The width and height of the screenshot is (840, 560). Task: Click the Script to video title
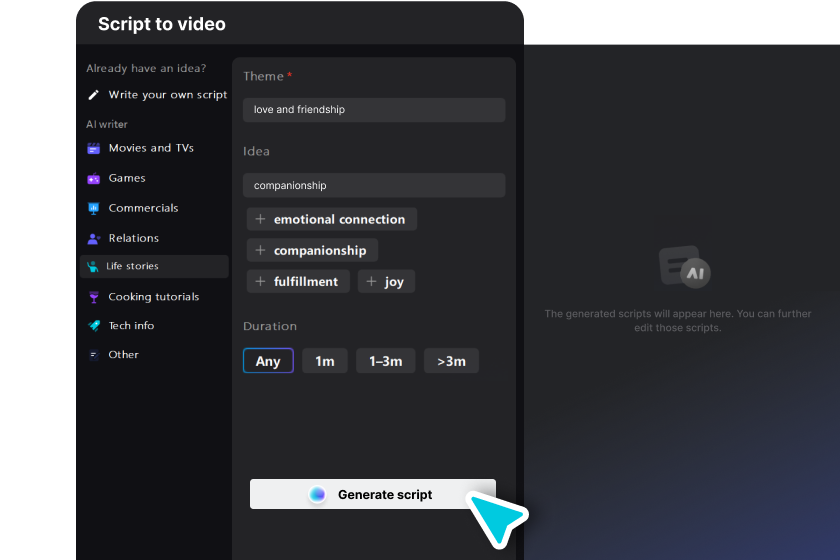click(x=162, y=24)
